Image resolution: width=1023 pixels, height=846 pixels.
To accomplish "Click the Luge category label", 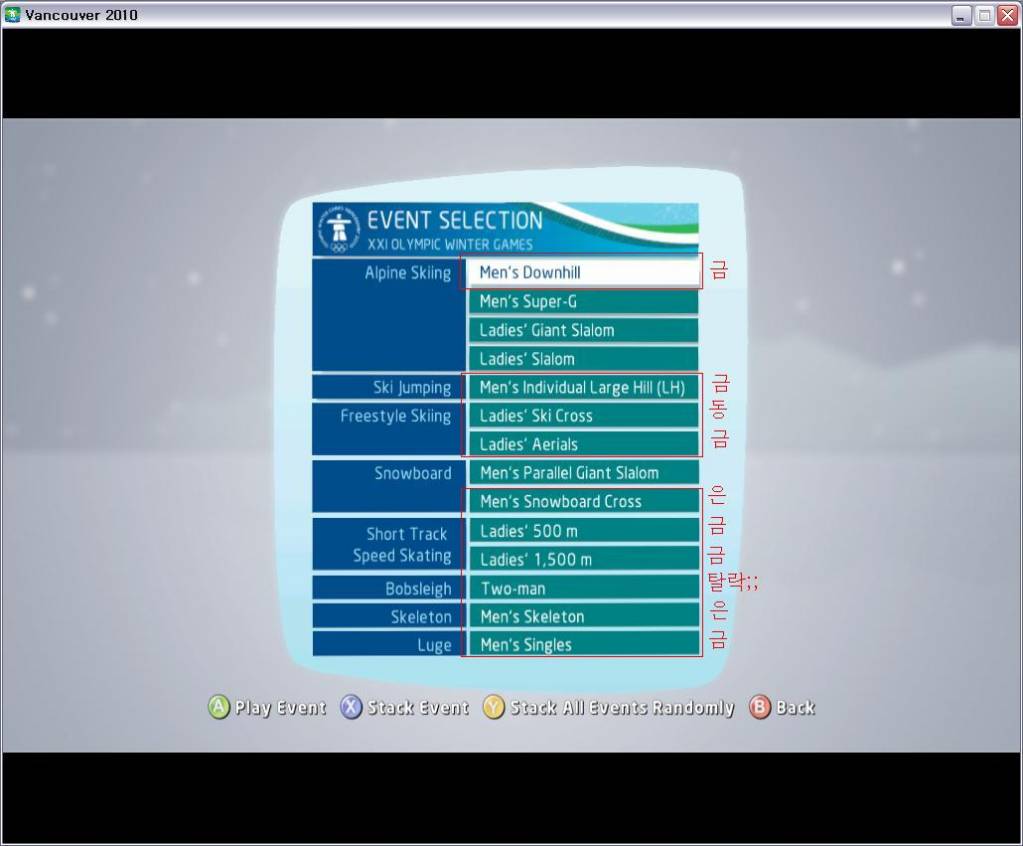I will click(435, 645).
